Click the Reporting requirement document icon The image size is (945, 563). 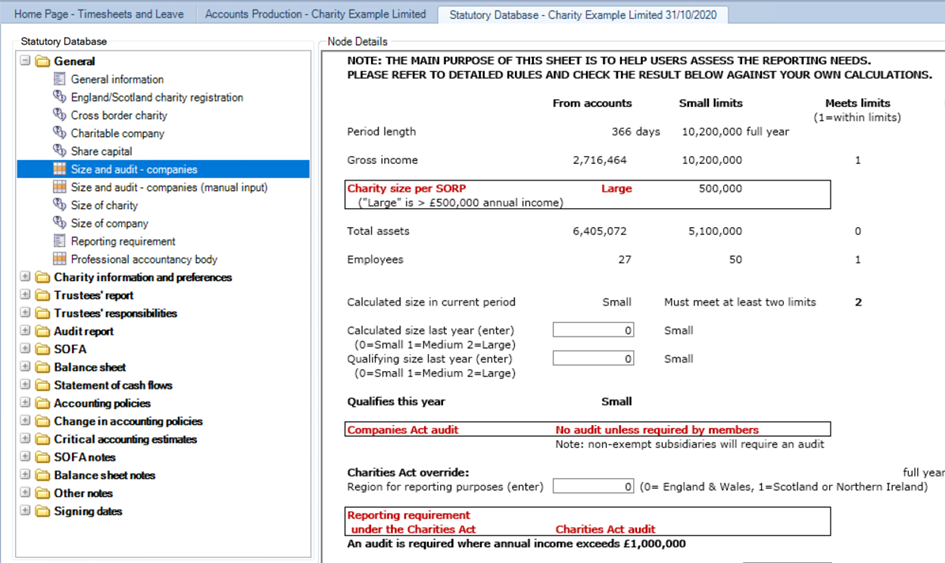(x=59, y=241)
